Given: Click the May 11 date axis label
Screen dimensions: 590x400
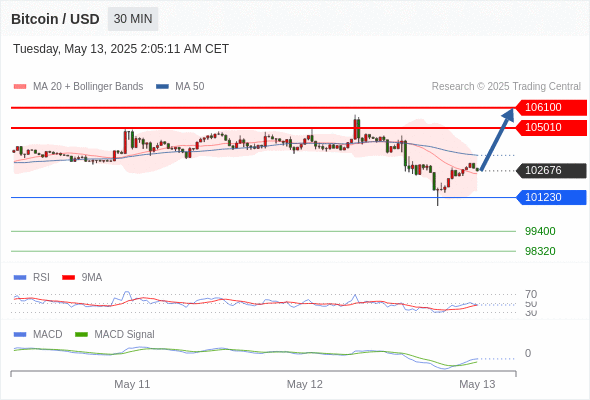Looking at the screenshot, I should pyautogui.click(x=132, y=384).
